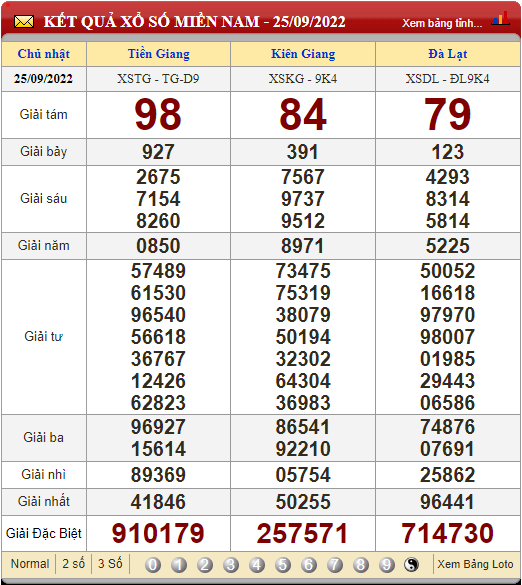Click the Giải Đặc Biệt row label

point(44,534)
